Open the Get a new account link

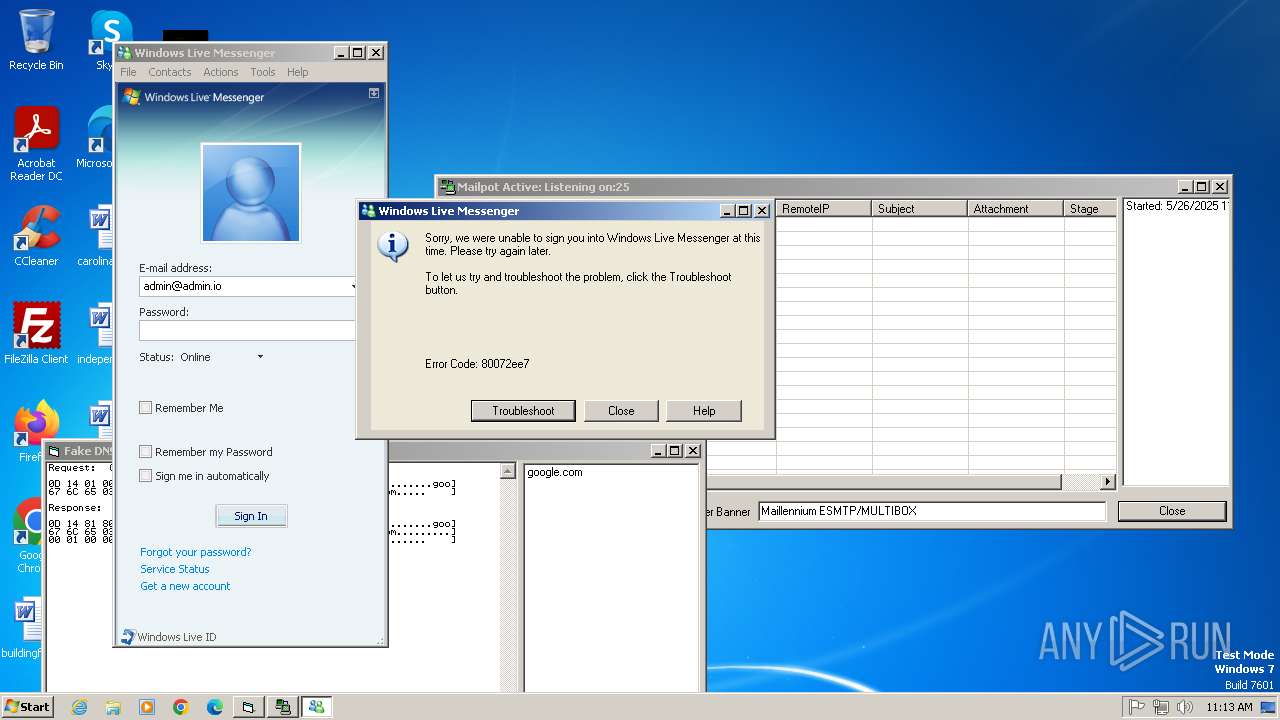click(x=185, y=586)
